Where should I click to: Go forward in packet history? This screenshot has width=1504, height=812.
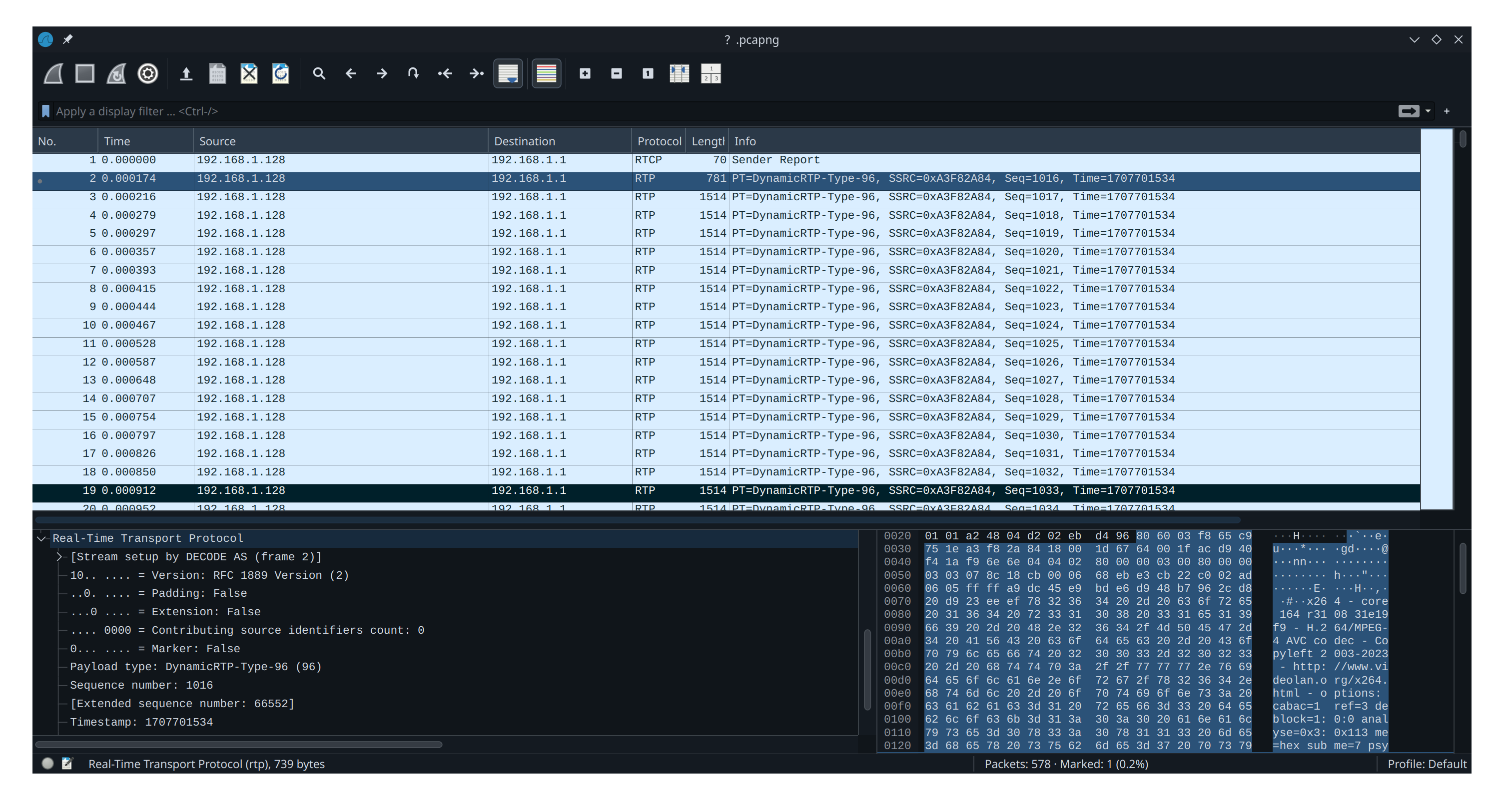[382, 73]
